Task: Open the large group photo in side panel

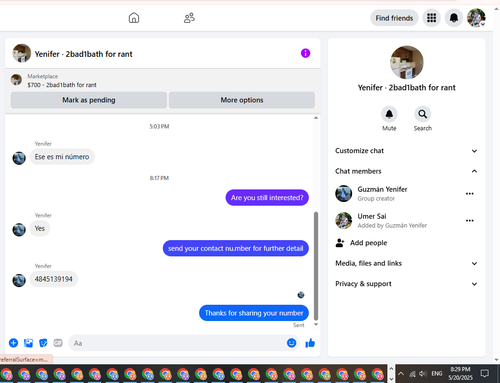Action: click(407, 62)
